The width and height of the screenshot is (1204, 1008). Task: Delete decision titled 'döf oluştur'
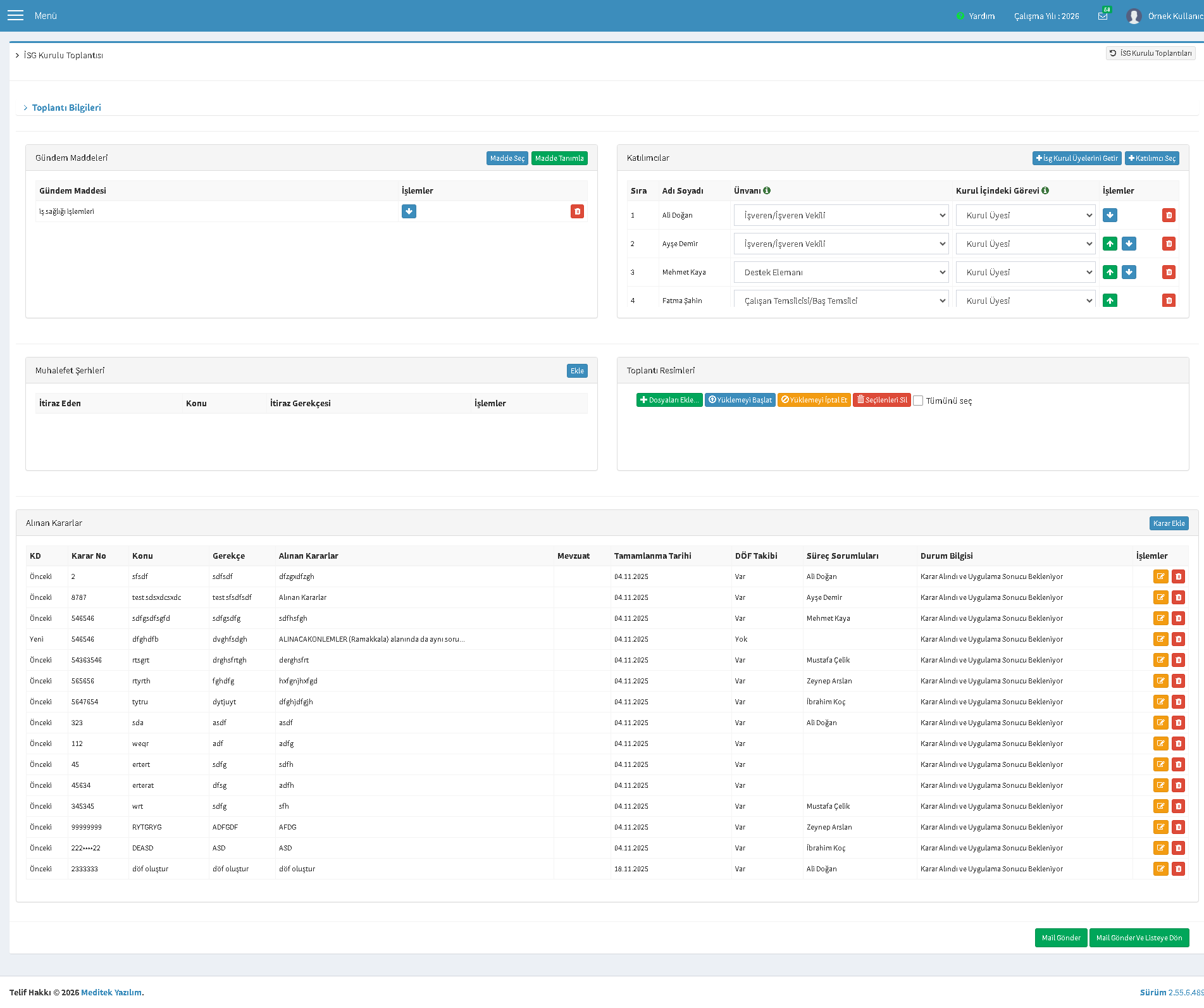coord(1178,869)
